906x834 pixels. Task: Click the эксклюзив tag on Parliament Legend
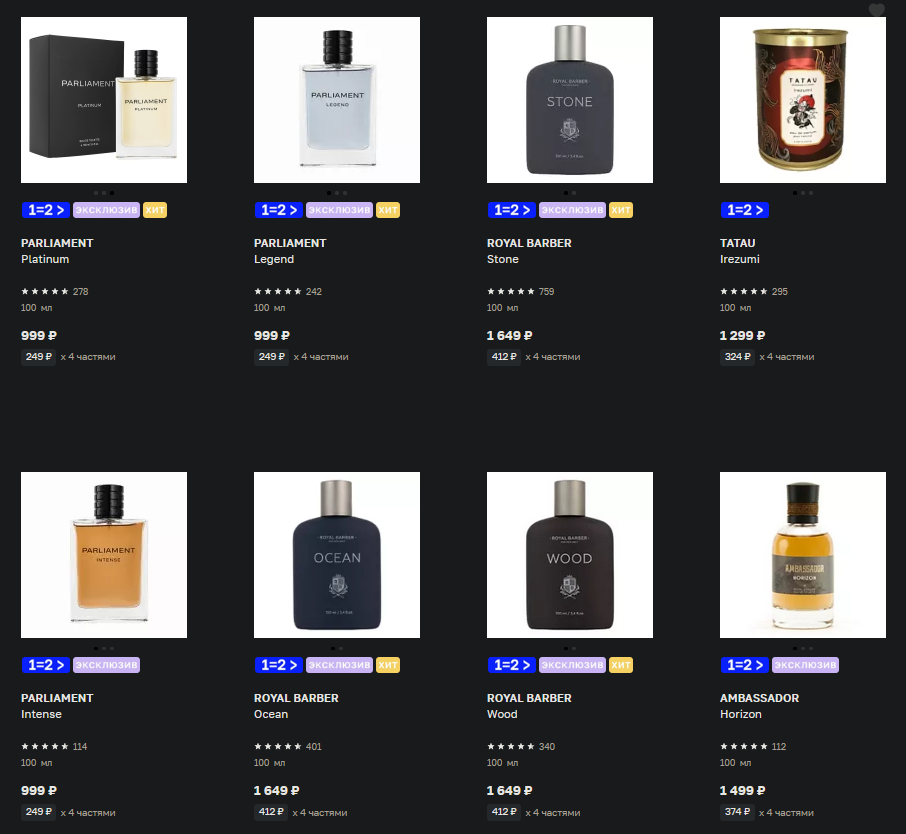(339, 210)
